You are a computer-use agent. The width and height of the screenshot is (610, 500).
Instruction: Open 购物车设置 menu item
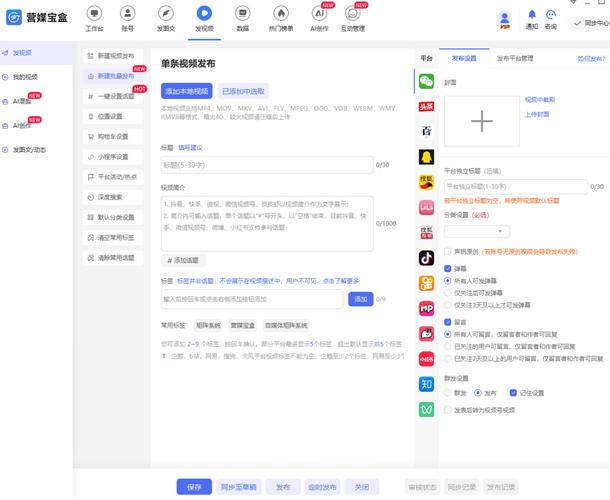tap(113, 137)
